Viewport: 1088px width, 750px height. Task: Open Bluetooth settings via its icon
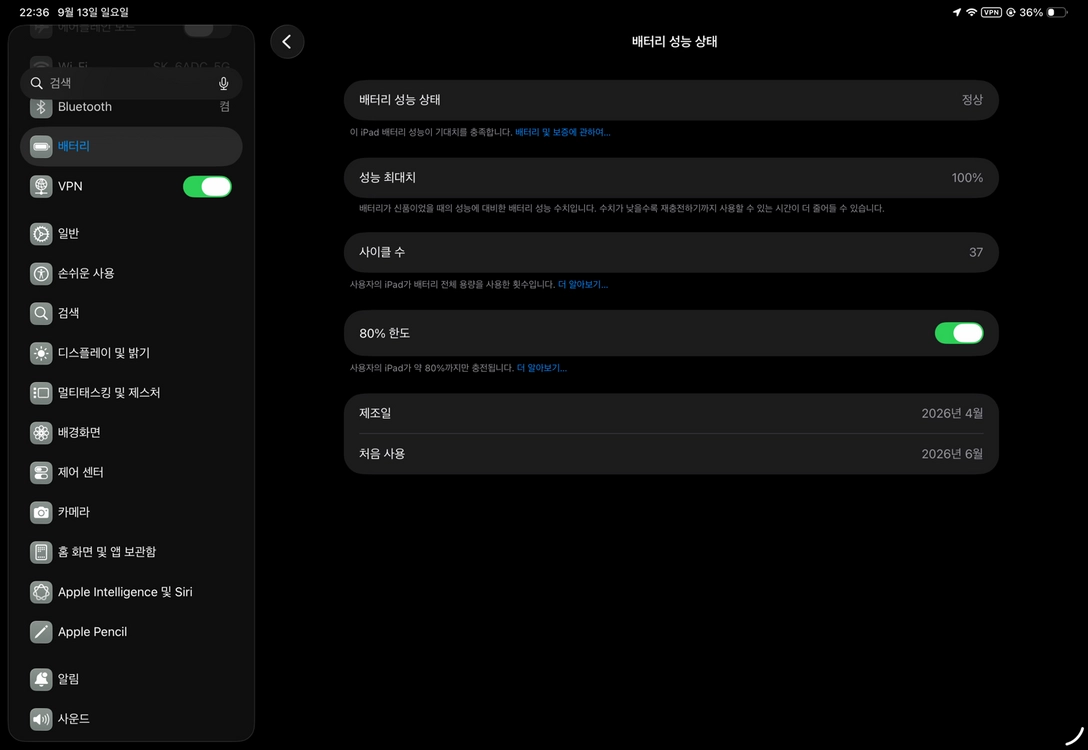click(41, 107)
